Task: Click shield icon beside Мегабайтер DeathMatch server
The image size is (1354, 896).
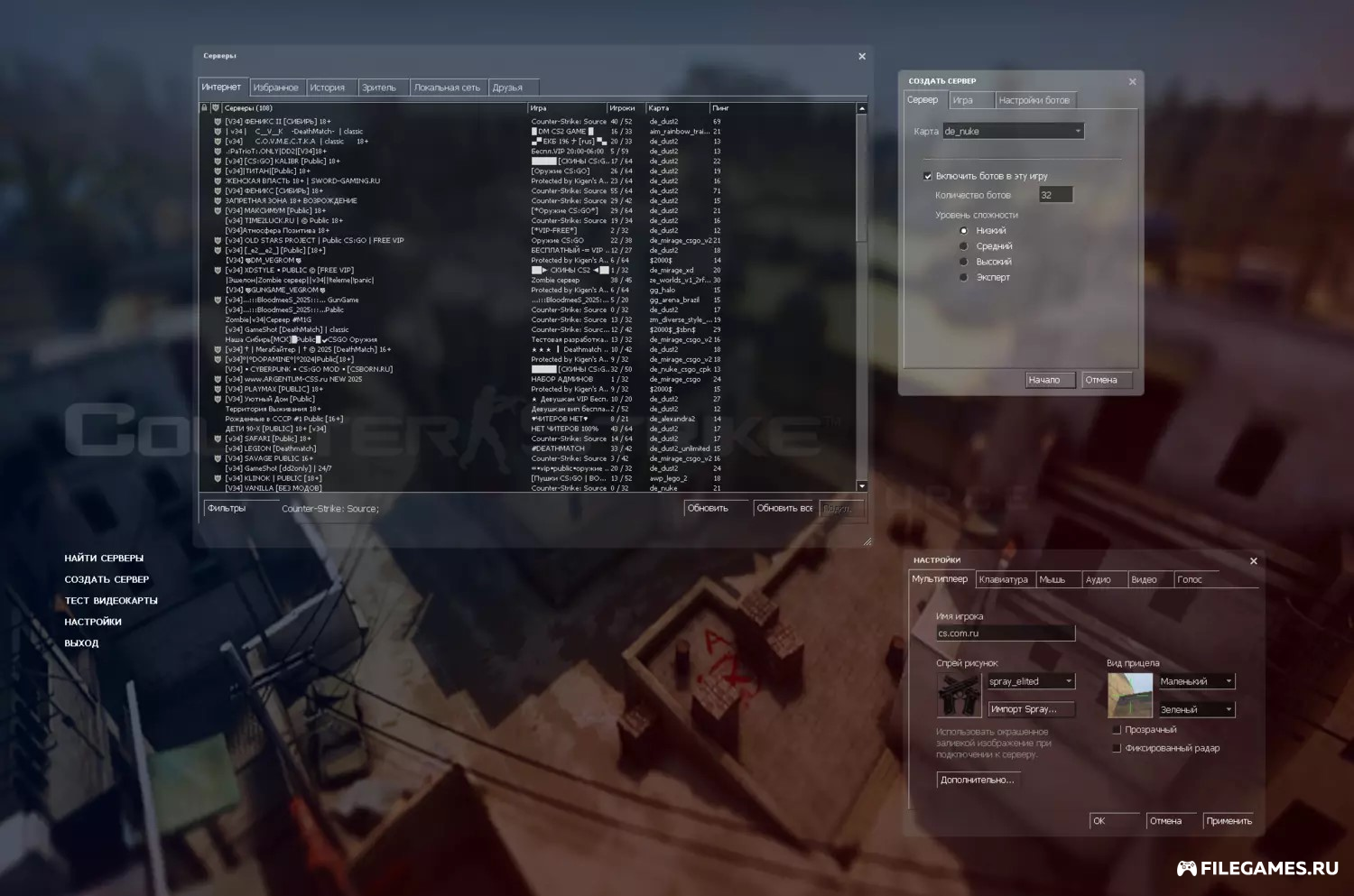Action: 218,349
